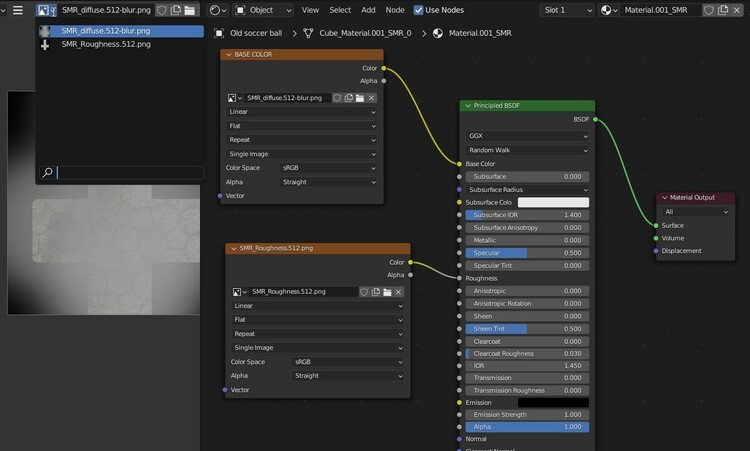Click the Color output socket of BASE COLOR node
Screen dimensions: 750x451
pos(384,68)
